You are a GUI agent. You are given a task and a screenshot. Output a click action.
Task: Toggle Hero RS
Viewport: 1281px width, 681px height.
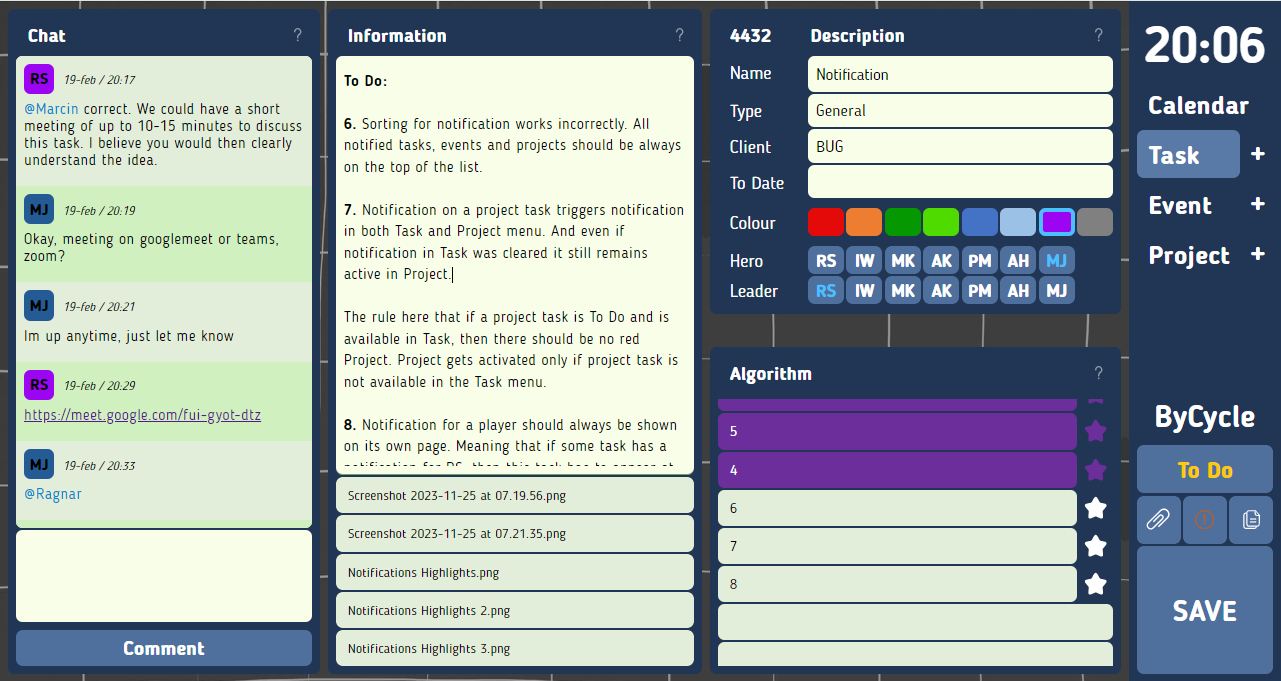tap(826, 261)
